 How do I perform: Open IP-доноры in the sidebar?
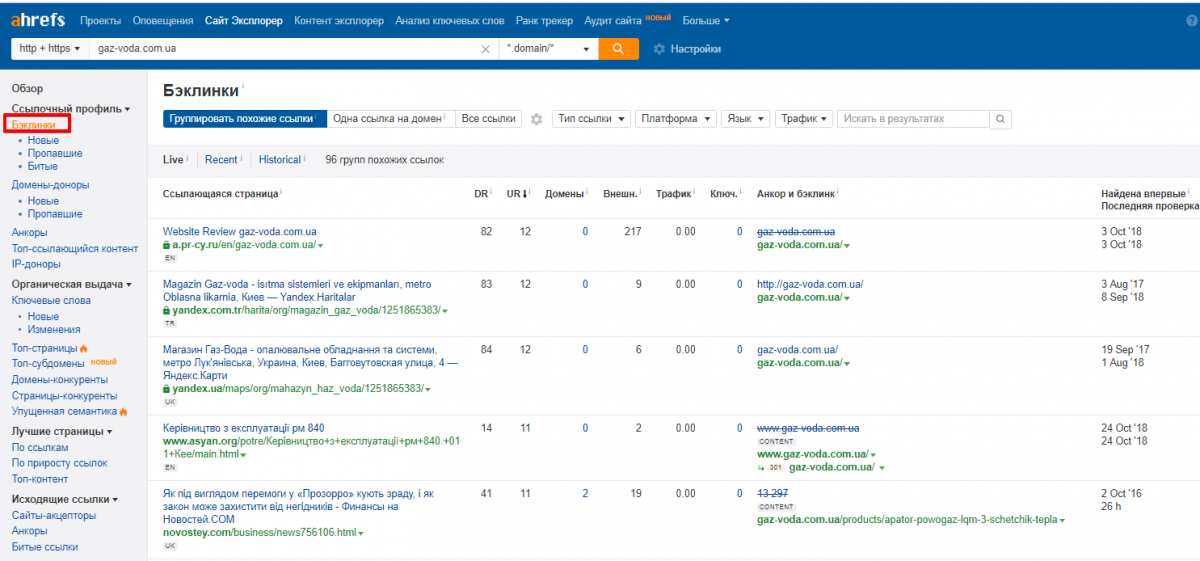36,265
